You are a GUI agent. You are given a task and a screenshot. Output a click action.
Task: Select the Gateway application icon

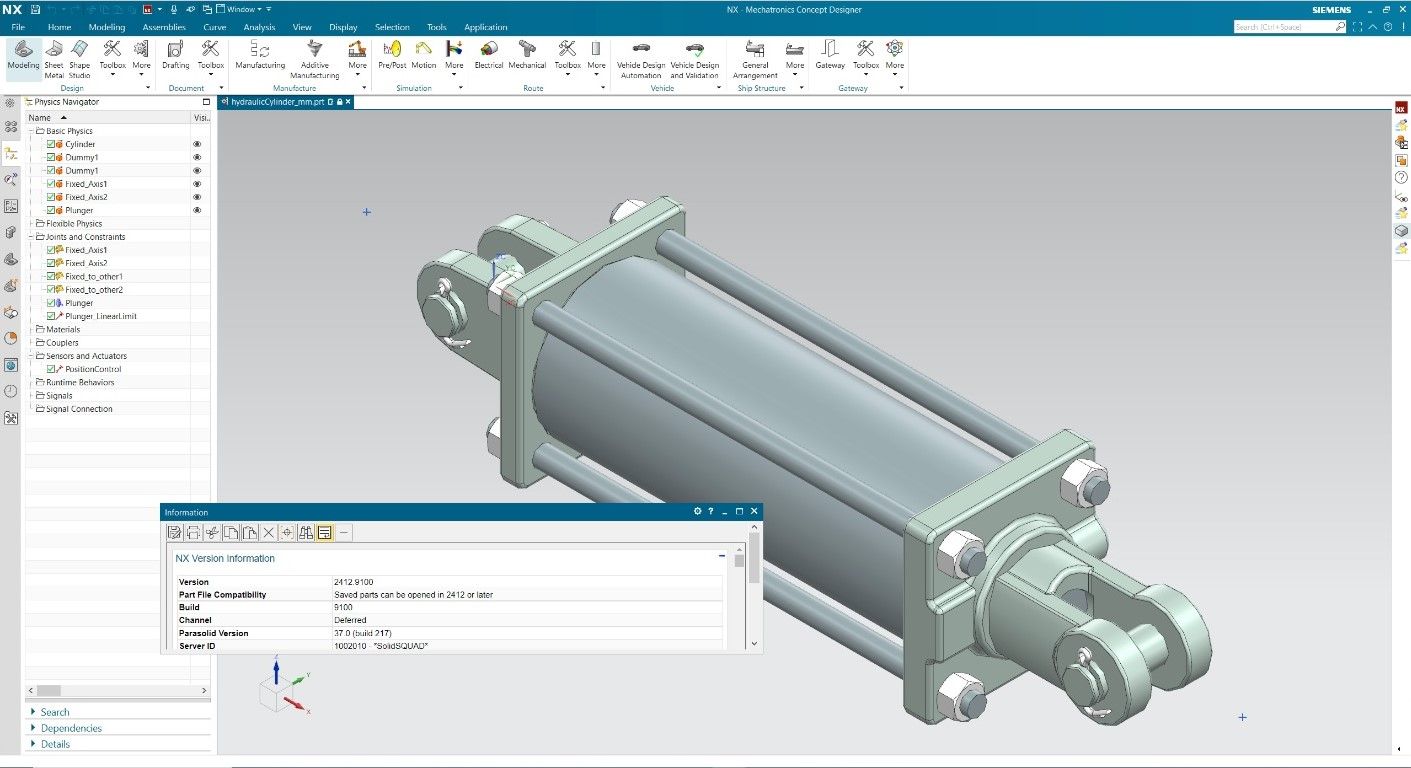pos(829,57)
